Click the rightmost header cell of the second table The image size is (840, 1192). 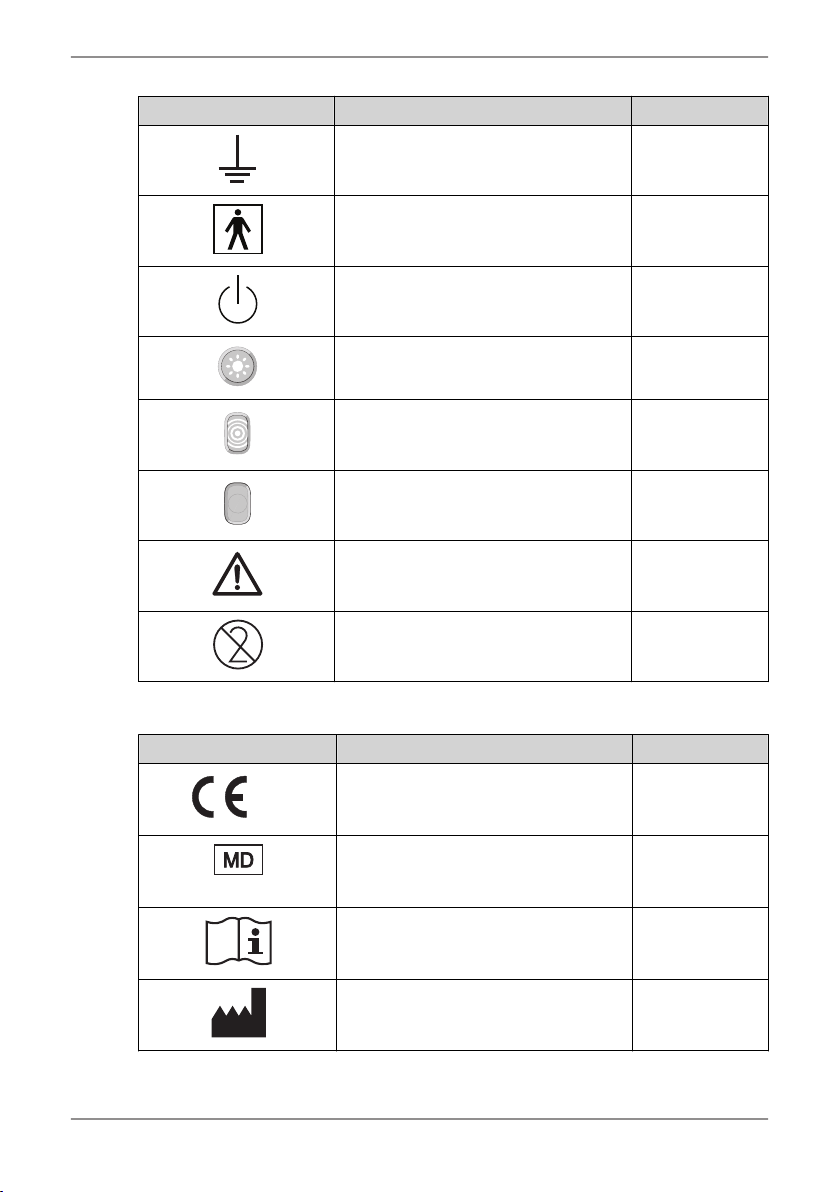click(700, 749)
